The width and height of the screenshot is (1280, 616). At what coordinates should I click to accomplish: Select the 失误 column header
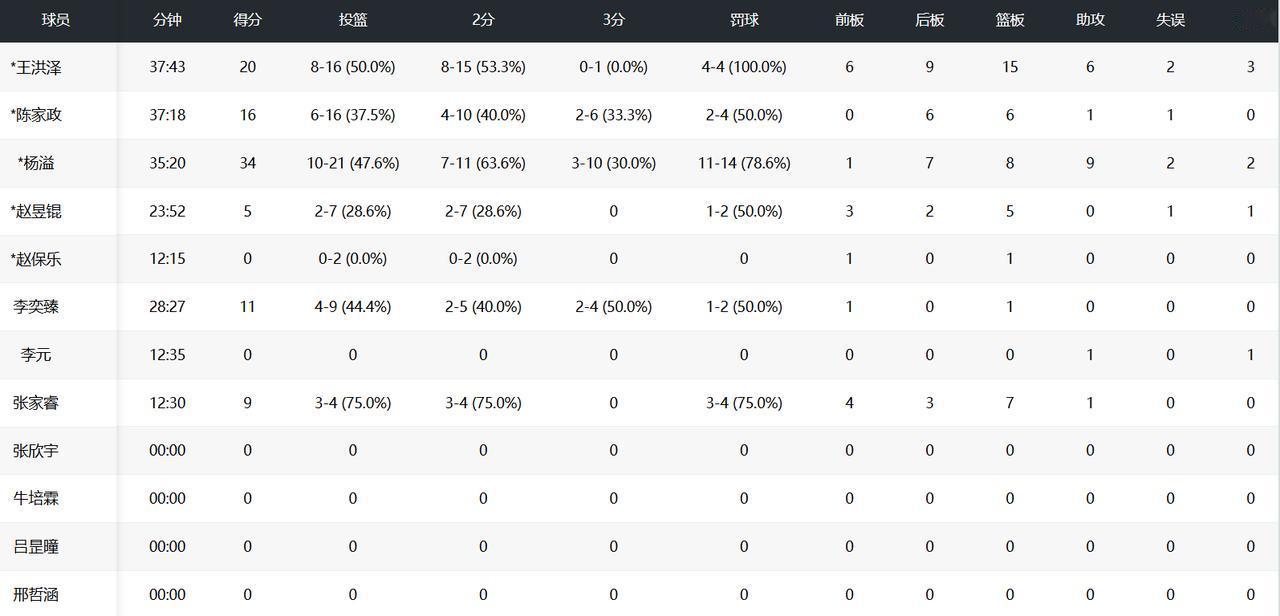[1170, 20]
